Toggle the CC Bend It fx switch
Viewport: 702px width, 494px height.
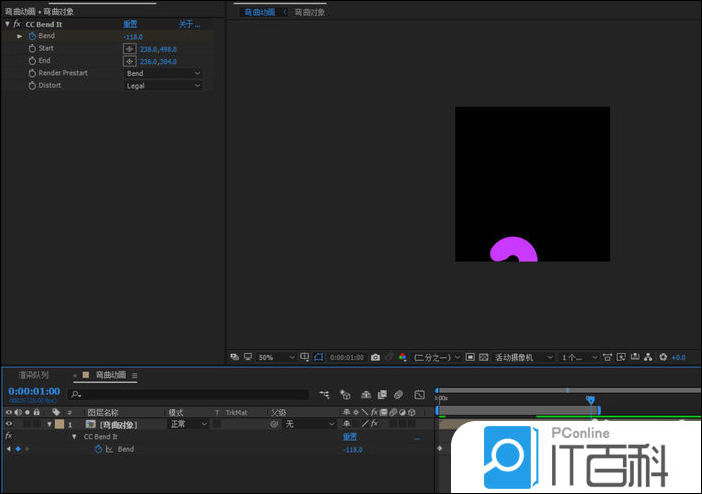click(17, 23)
